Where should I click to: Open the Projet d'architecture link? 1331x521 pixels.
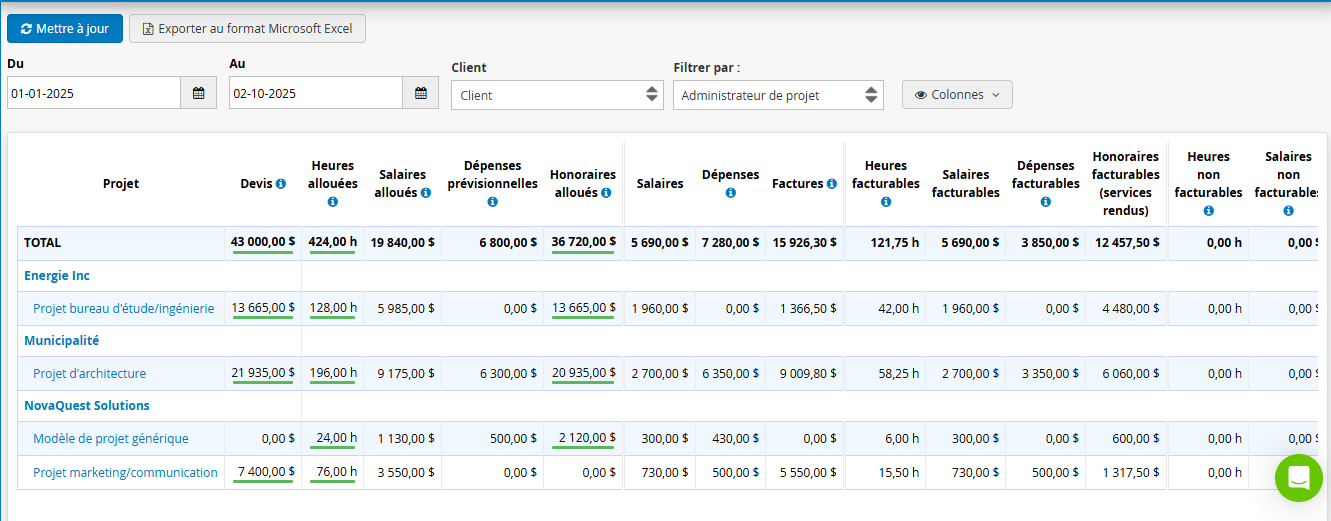point(89,374)
